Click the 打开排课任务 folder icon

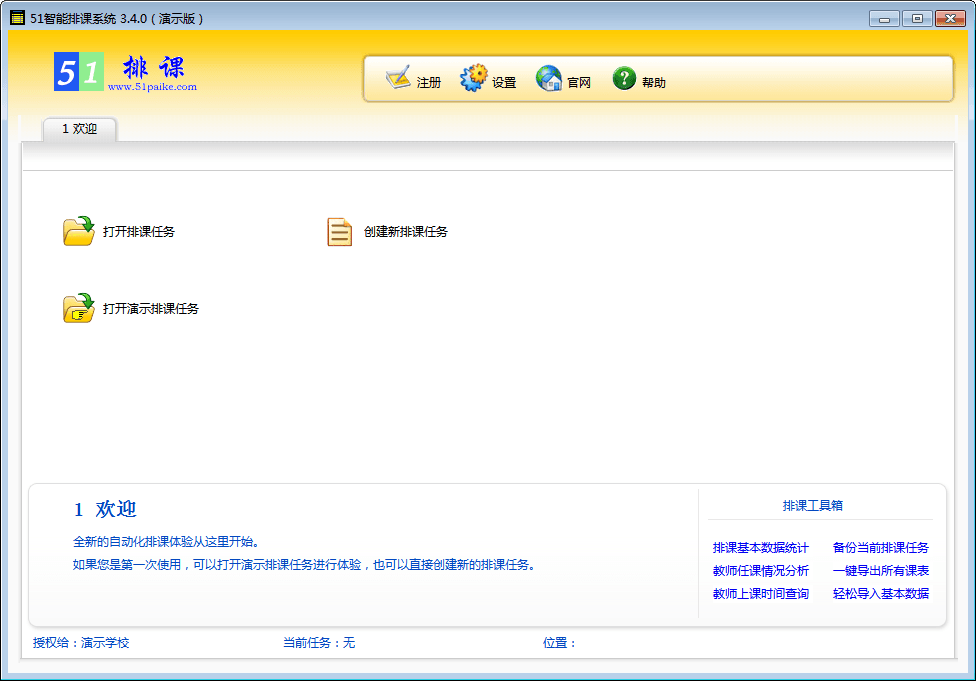(78, 231)
